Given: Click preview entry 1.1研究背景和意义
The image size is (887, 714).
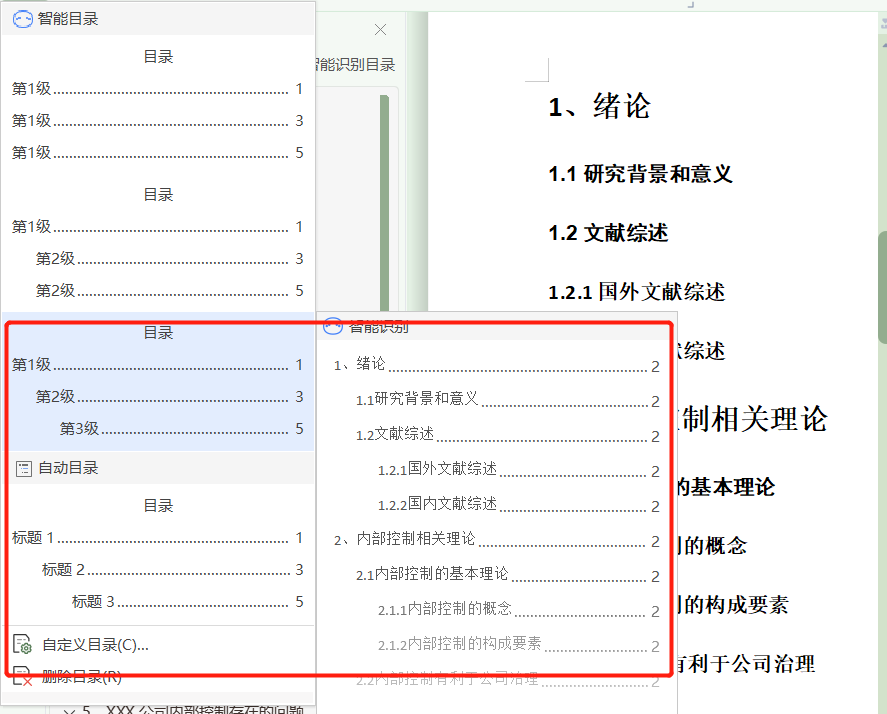Looking at the screenshot, I should (x=507, y=400).
